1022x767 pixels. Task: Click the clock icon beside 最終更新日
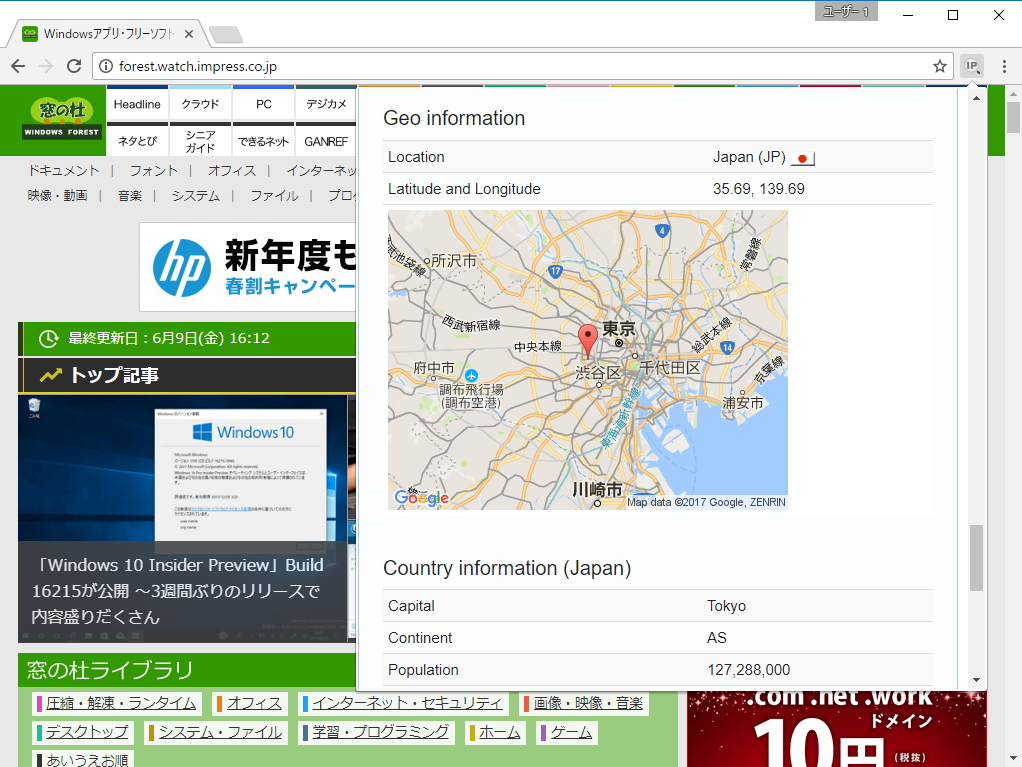coord(47,339)
